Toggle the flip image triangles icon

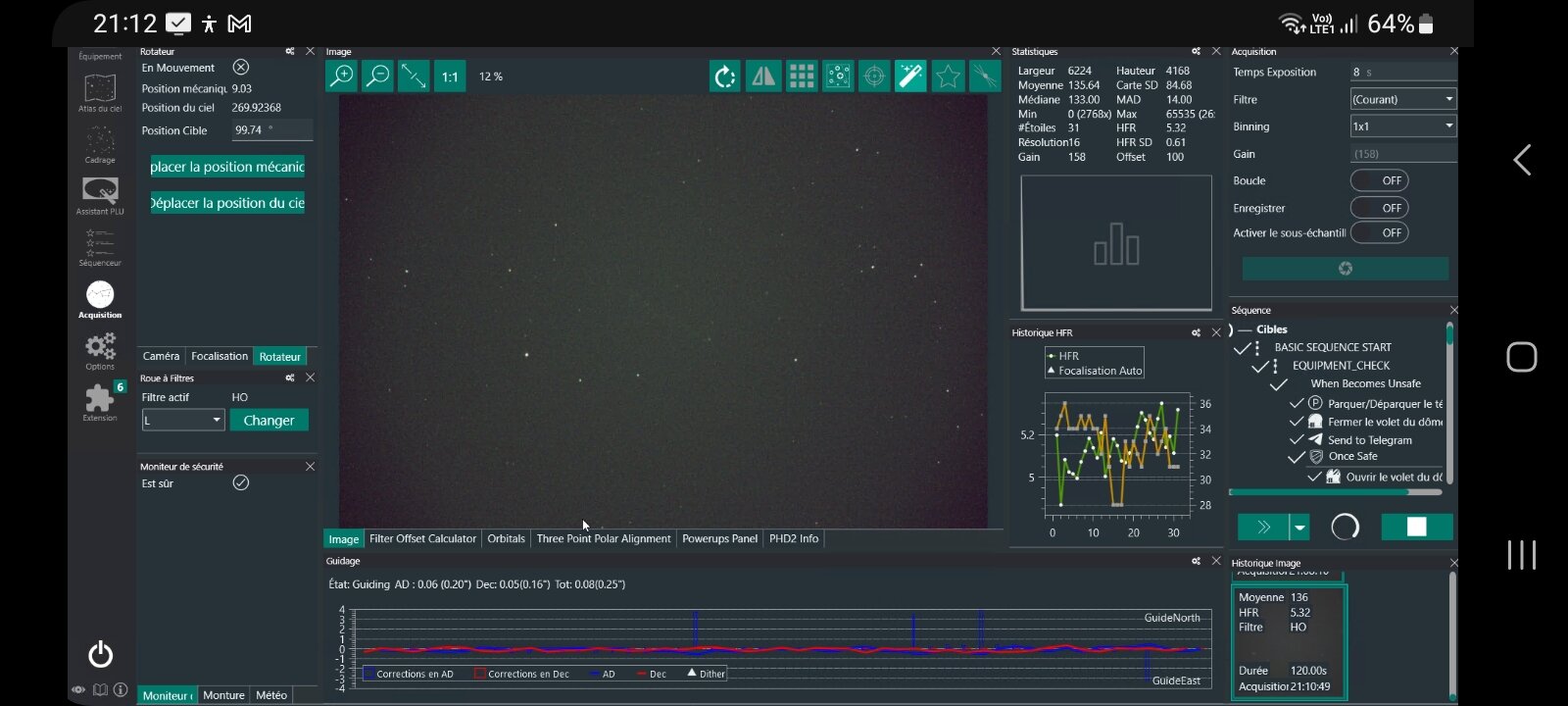(x=762, y=76)
